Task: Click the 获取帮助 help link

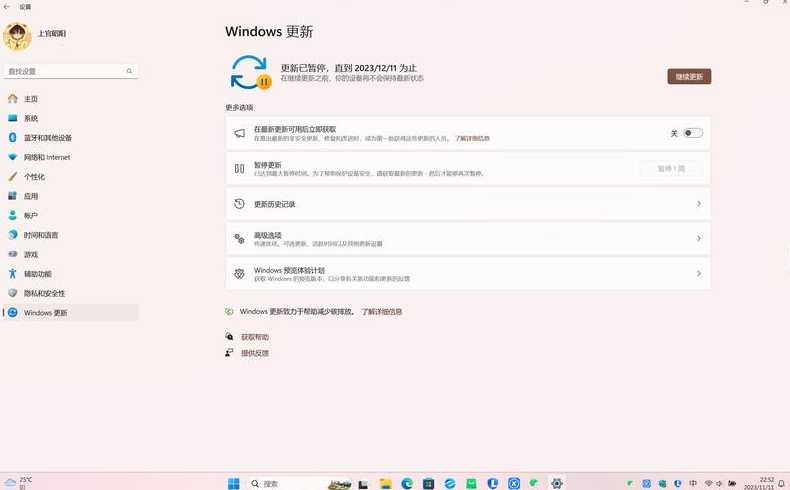Action: [x=254, y=337]
